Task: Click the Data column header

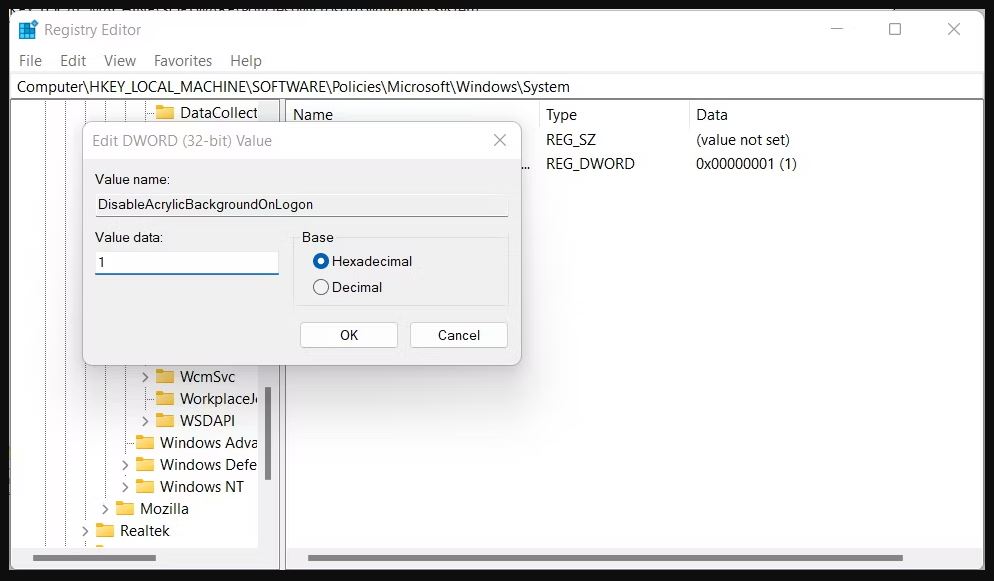Action: click(x=712, y=115)
